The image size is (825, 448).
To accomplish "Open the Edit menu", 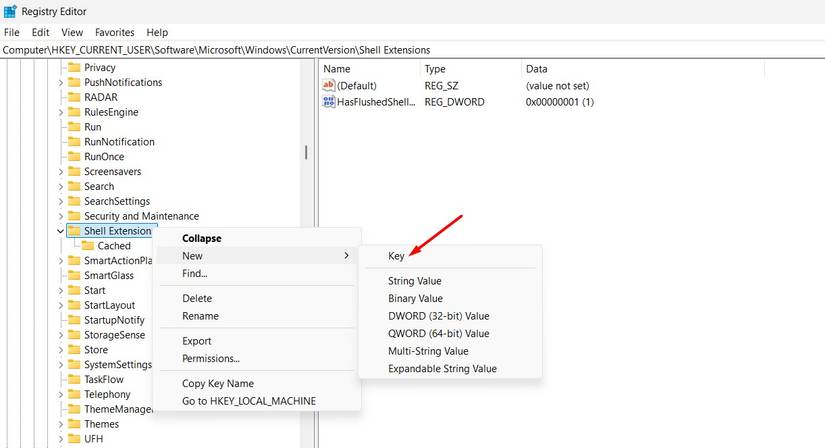I will [41, 32].
